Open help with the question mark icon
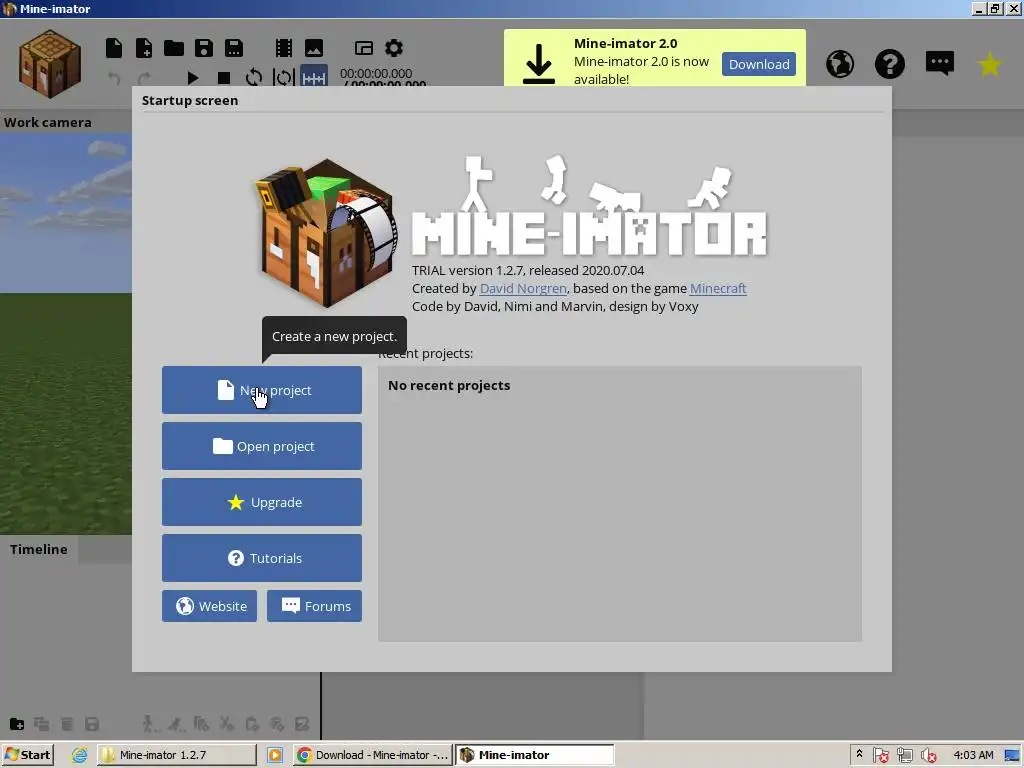This screenshot has height=768, width=1024. click(889, 64)
